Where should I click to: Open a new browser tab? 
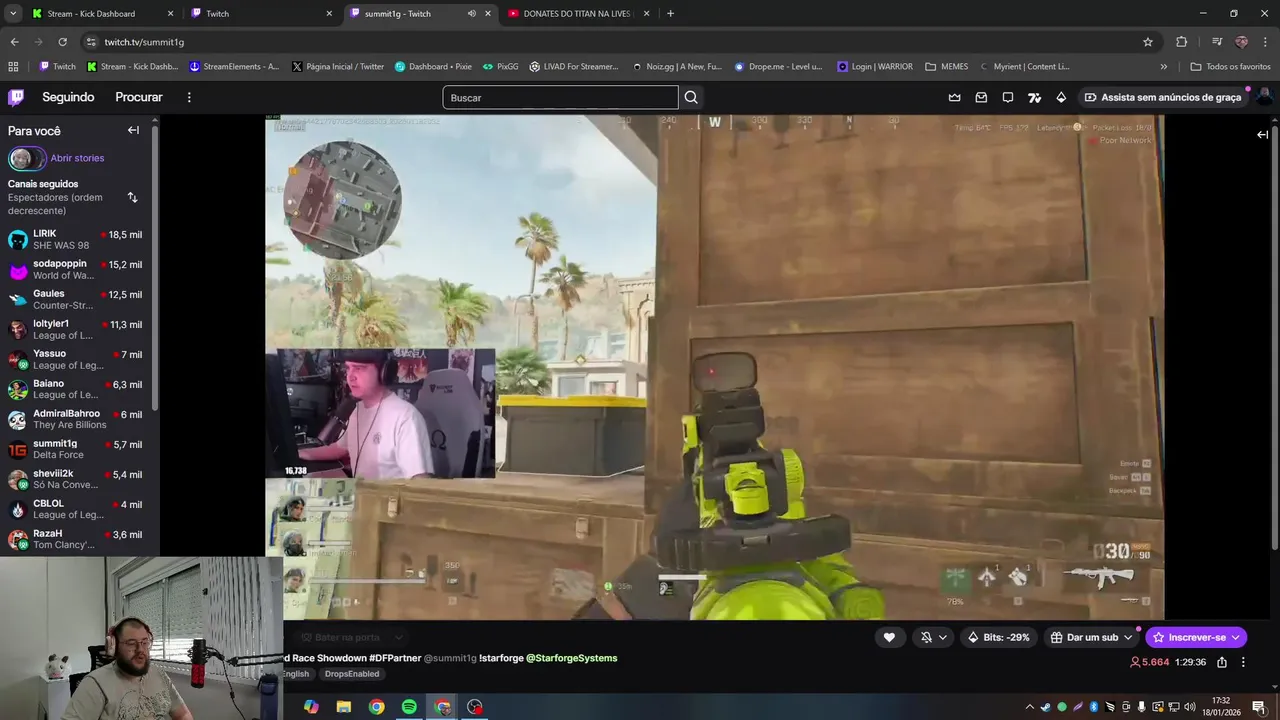670,14
